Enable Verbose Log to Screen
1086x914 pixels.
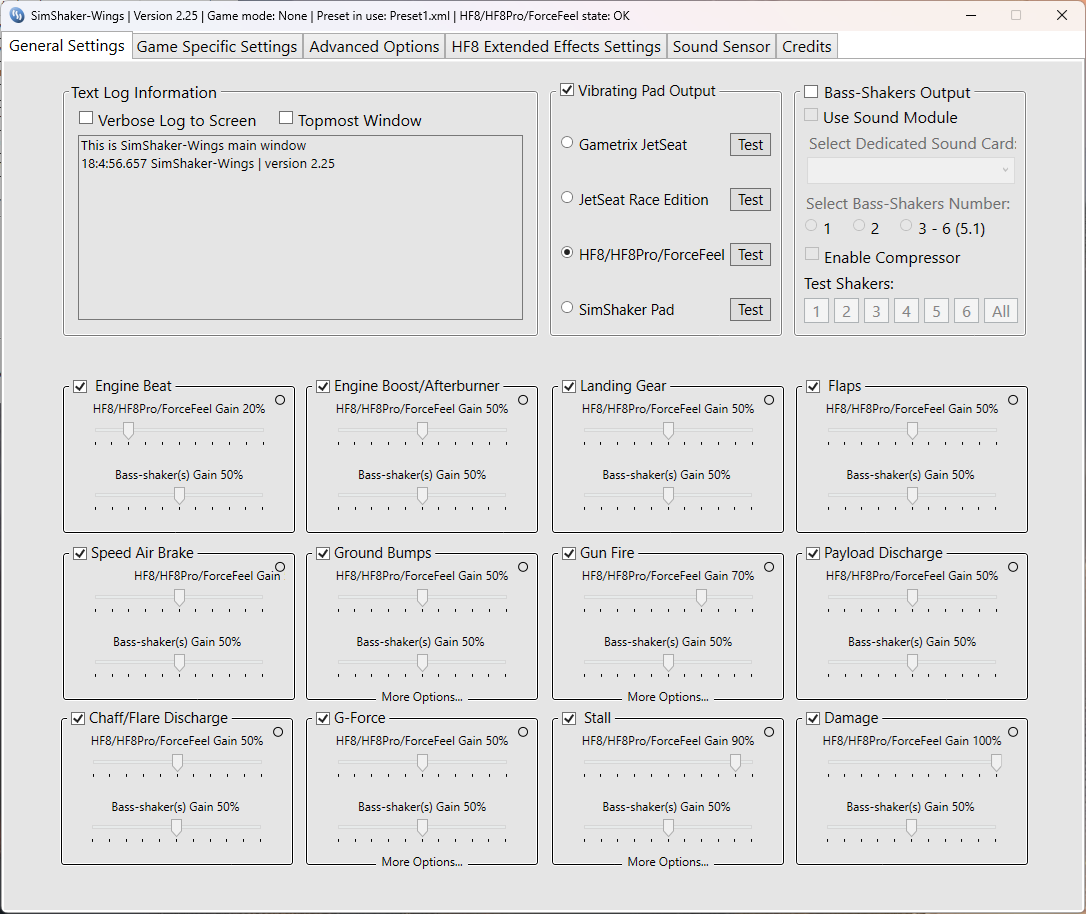click(x=86, y=117)
